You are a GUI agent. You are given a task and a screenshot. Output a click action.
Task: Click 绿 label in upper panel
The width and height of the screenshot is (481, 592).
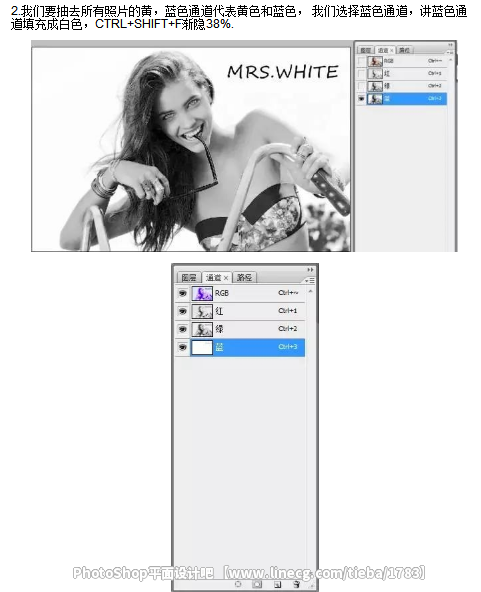tap(387, 86)
